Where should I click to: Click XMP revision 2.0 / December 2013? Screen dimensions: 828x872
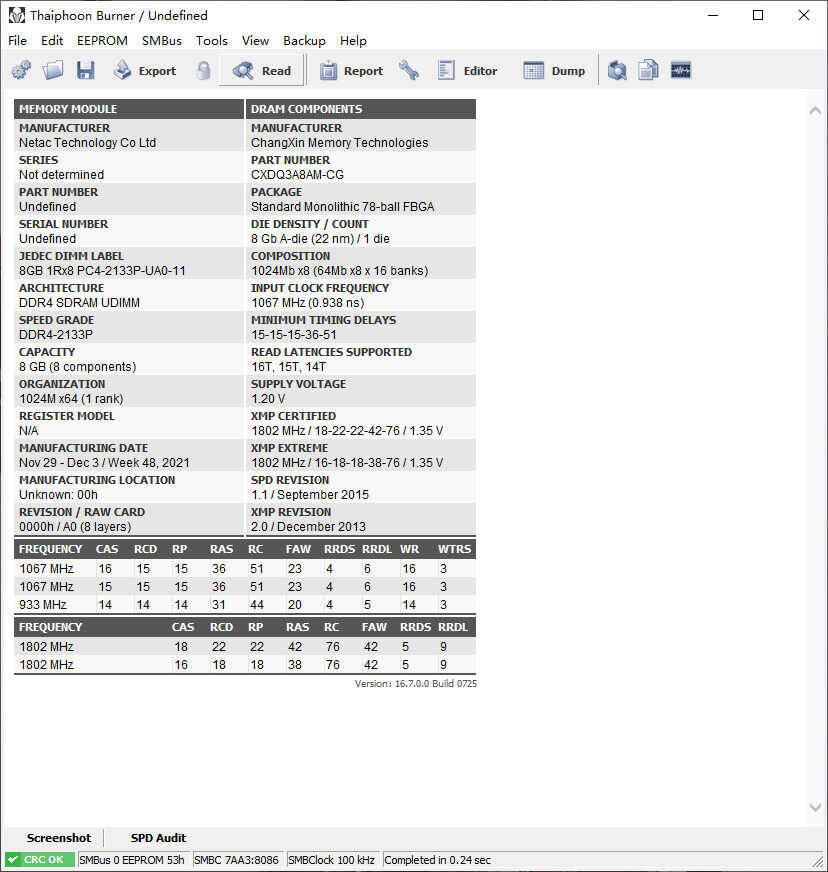(308, 527)
